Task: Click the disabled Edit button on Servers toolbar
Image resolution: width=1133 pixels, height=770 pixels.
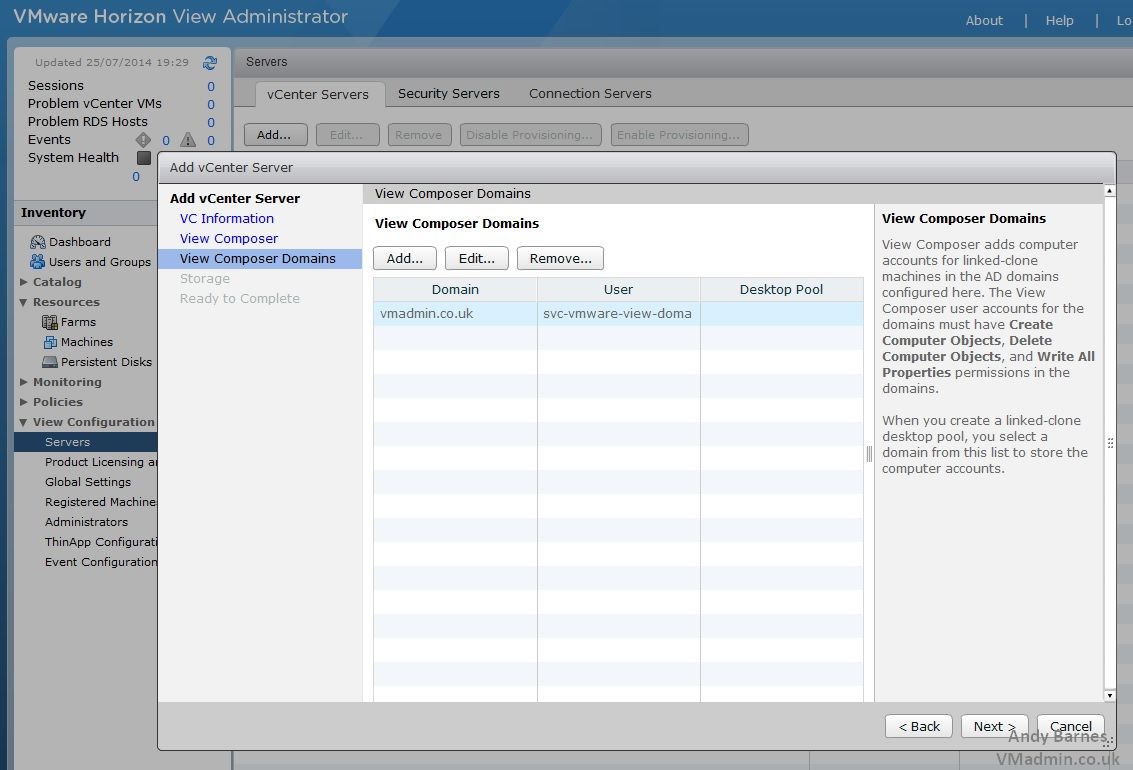Action: 348,135
